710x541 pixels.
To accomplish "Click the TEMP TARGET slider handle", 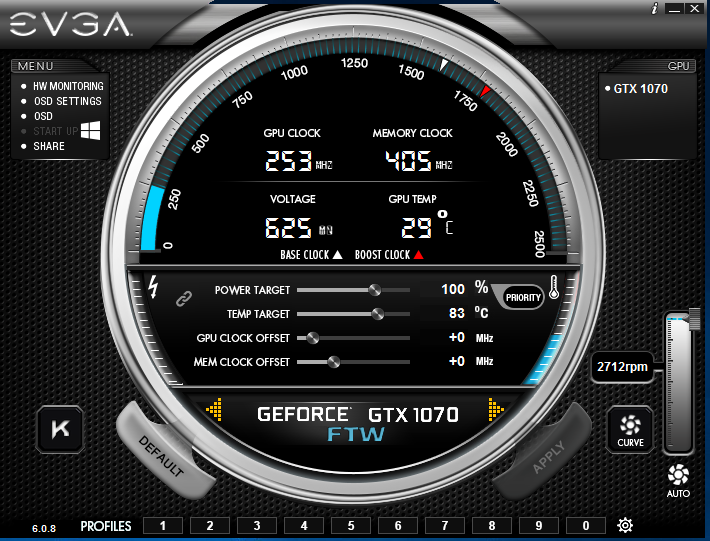I will 378,314.
